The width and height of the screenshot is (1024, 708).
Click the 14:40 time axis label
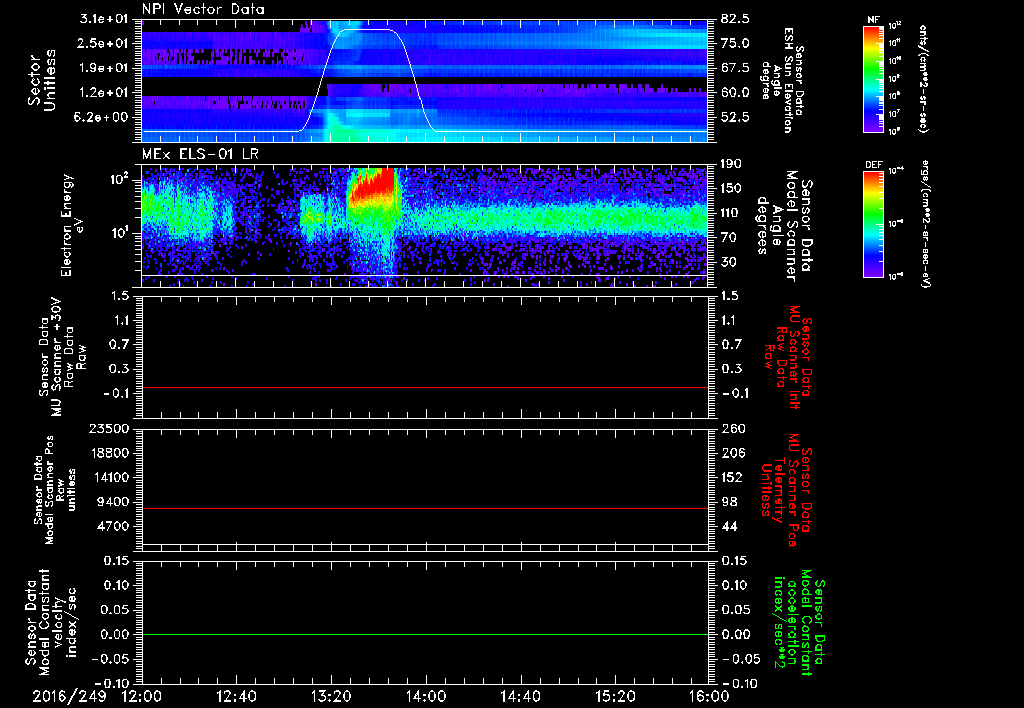520,697
